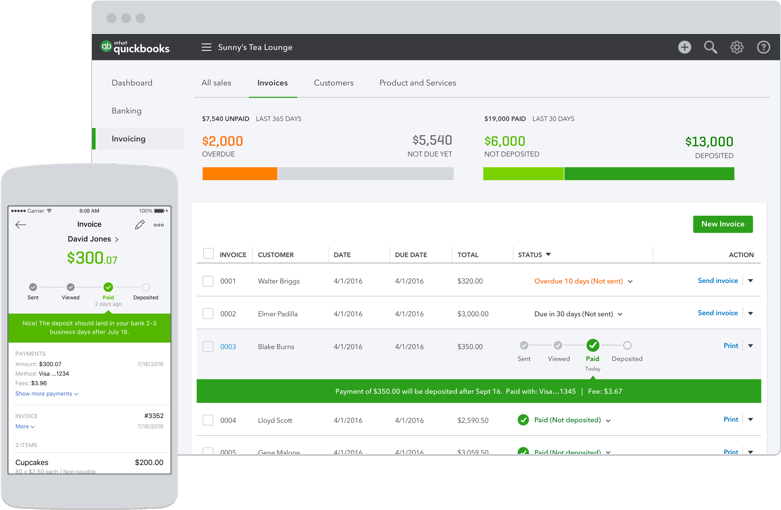Click the New Invoice button
This screenshot has width=781, height=510.
723,224
